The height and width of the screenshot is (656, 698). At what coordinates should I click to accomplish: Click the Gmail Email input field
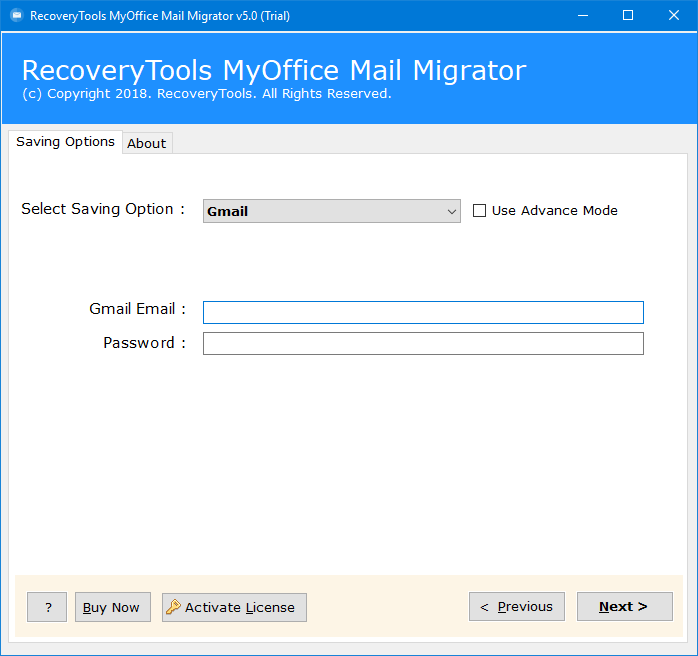[x=423, y=312]
